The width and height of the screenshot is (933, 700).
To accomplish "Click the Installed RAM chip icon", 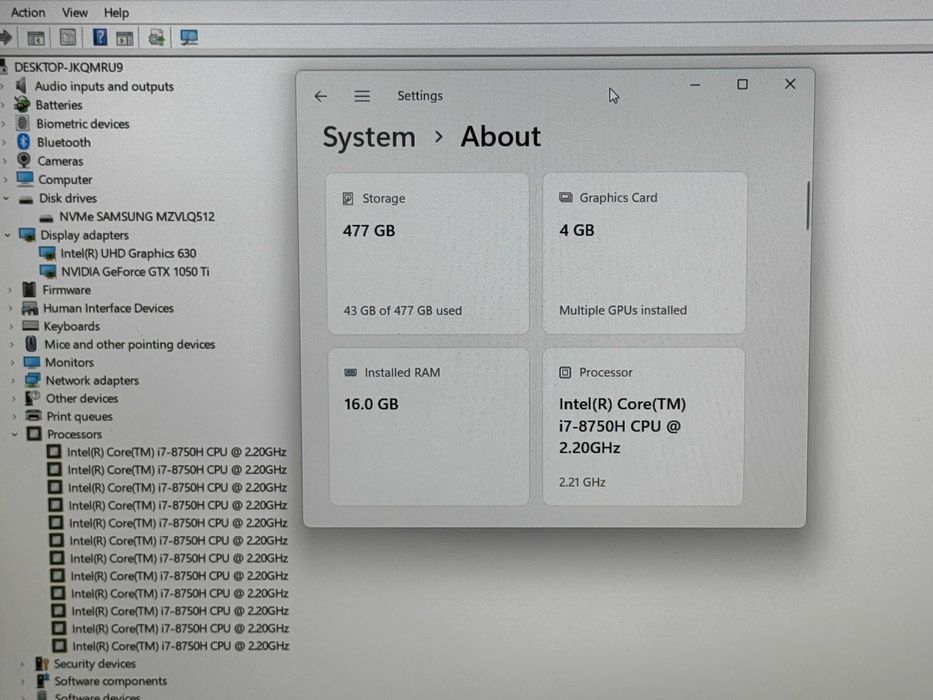I will click(x=350, y=373).
